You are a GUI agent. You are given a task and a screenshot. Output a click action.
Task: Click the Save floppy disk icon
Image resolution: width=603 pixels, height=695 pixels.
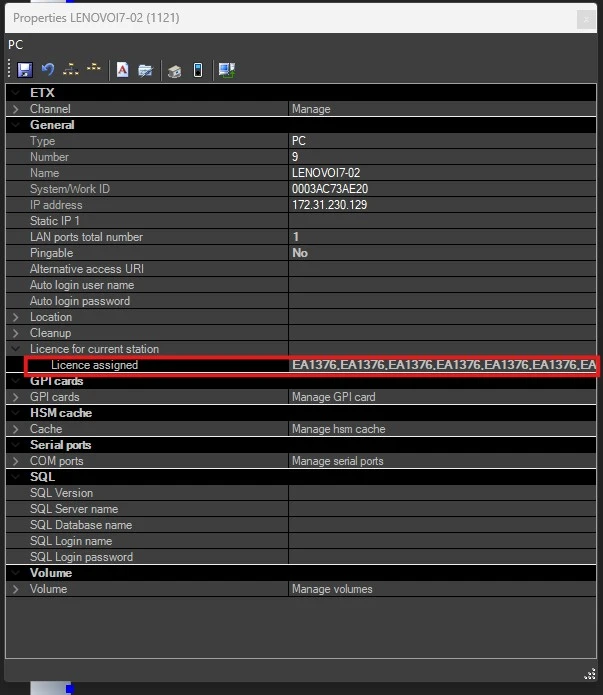(x=24, y=70)
